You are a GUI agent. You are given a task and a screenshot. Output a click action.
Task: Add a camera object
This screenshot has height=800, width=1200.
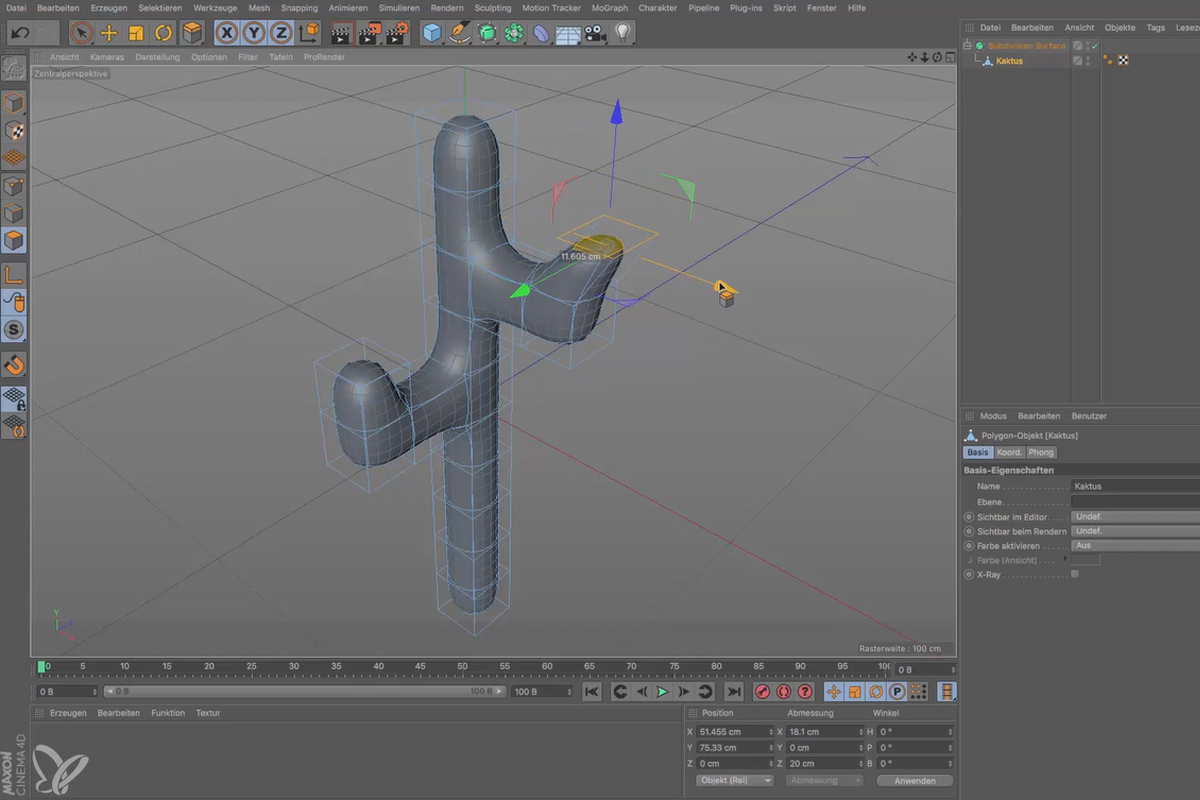(595, 33)
